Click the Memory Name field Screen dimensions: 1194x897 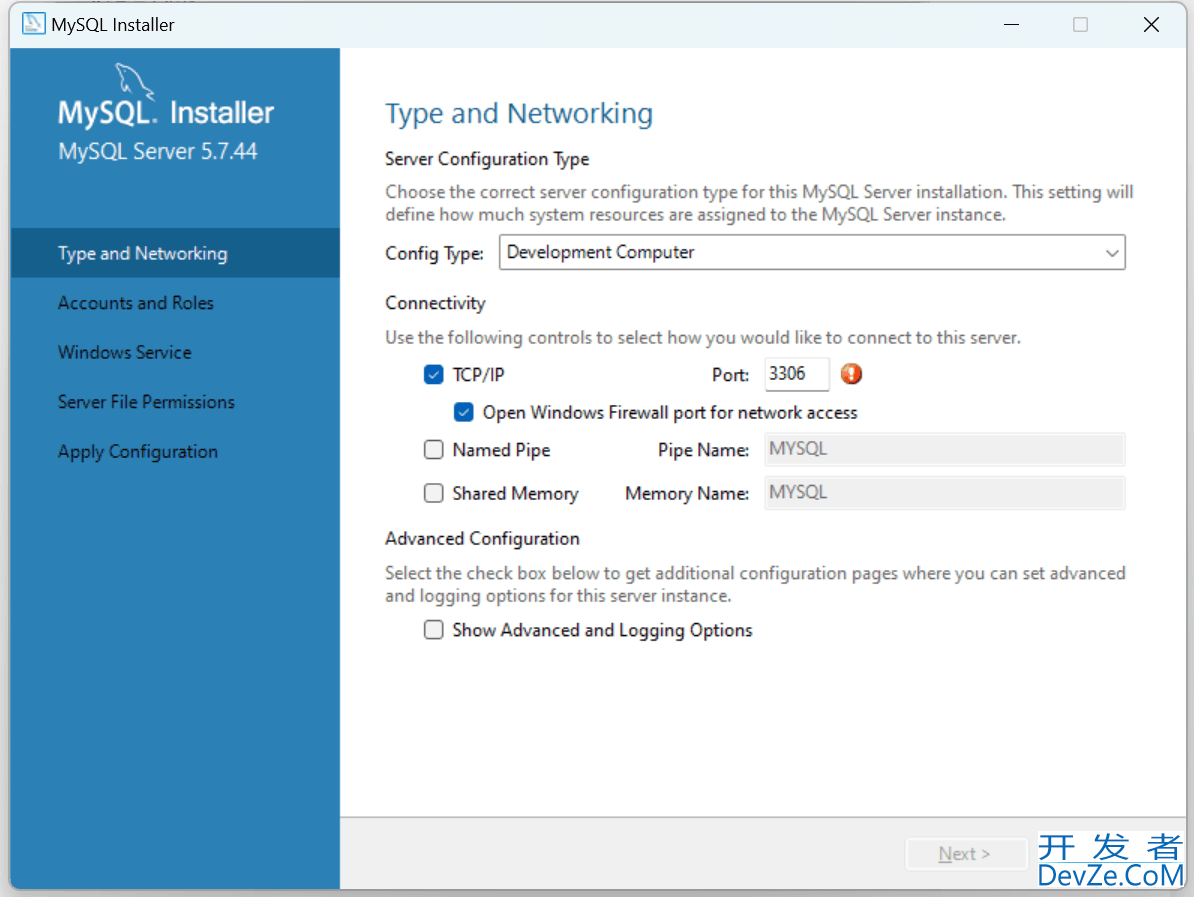click(x=944, y=493)
